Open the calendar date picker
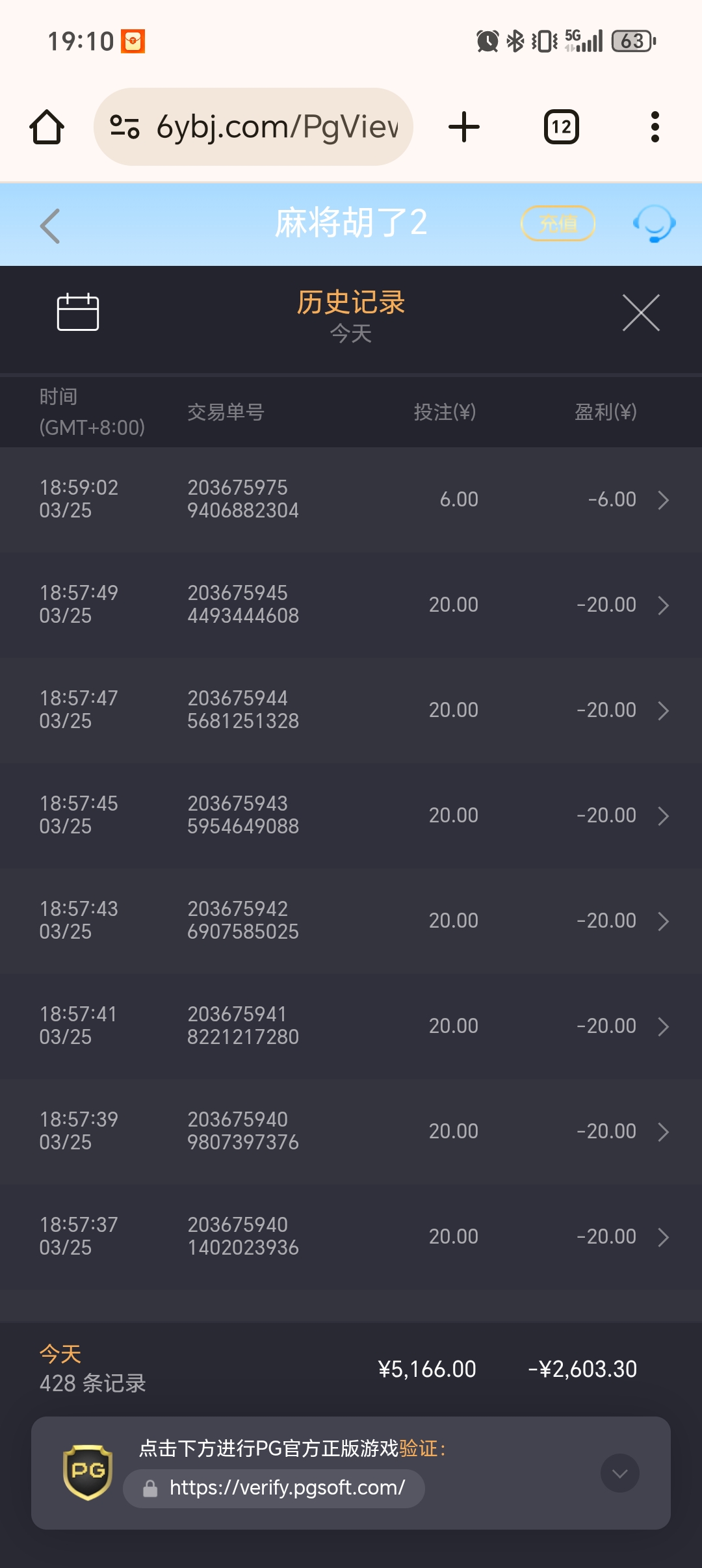This screenshot has width=702, height=1568. coord(78,313)
